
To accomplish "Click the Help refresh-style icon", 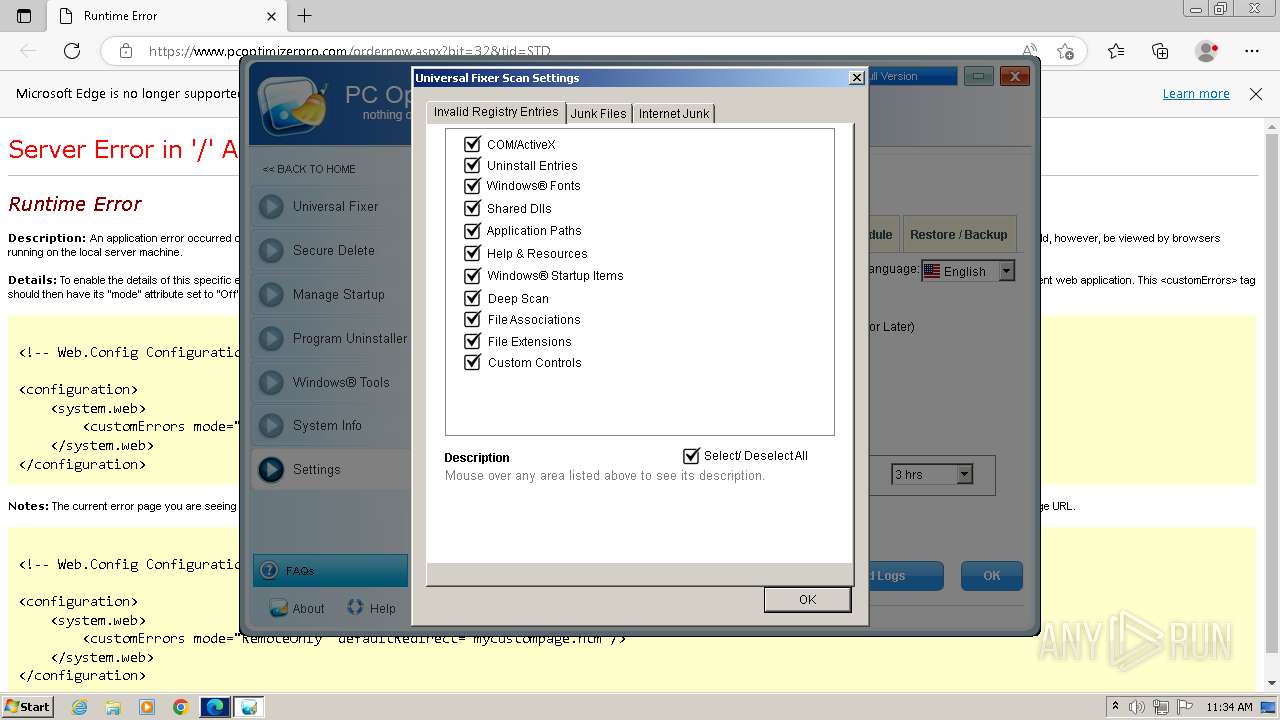I will [x=355, y=607].
